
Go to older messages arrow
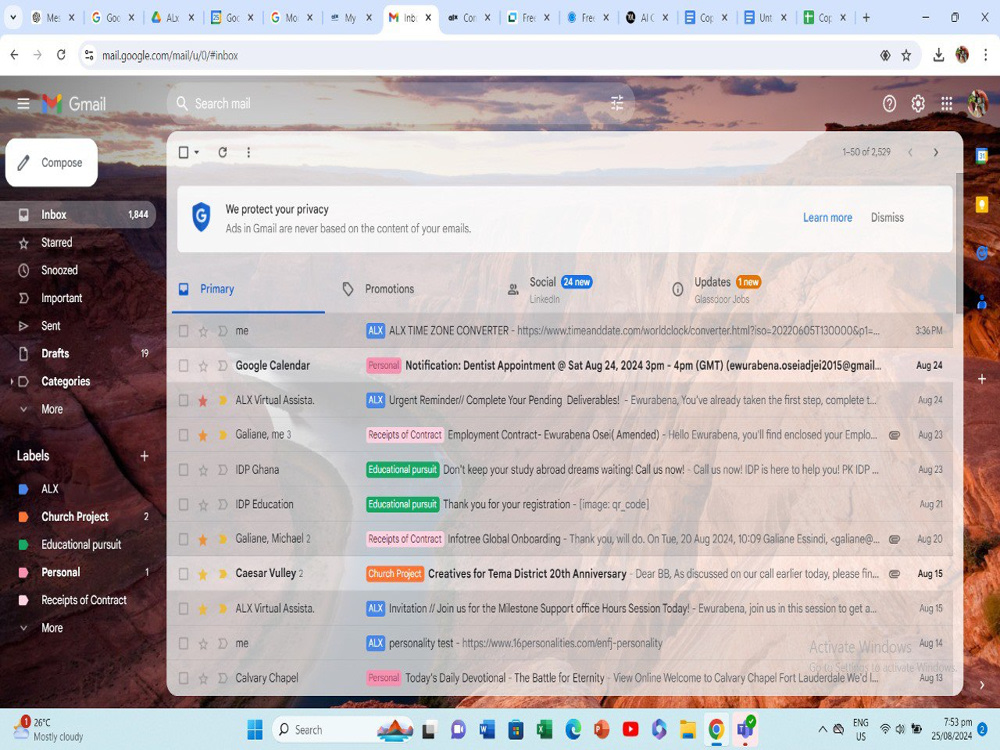pyautogui.click(x=936, y=152)
